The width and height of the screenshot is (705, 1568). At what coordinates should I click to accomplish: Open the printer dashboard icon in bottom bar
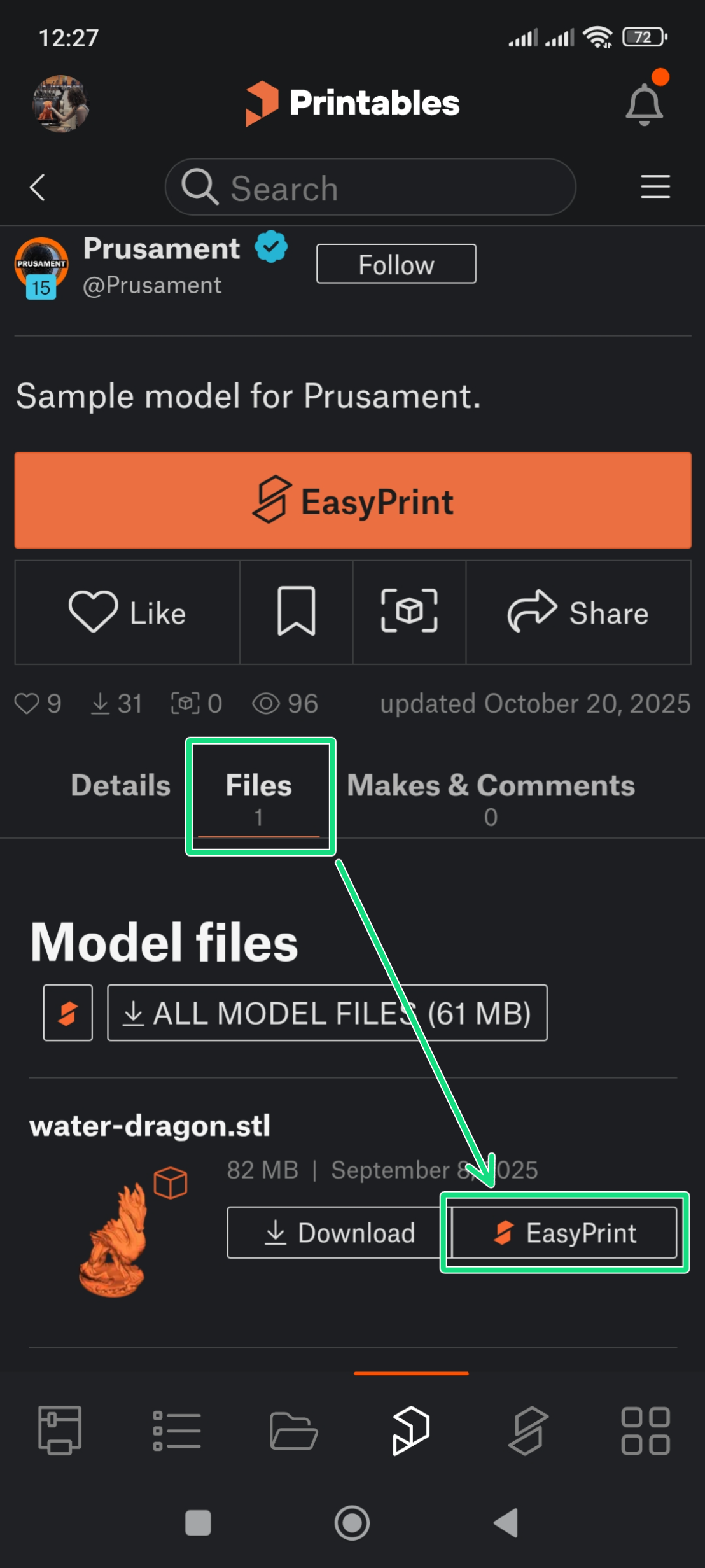click(59, 1431)
